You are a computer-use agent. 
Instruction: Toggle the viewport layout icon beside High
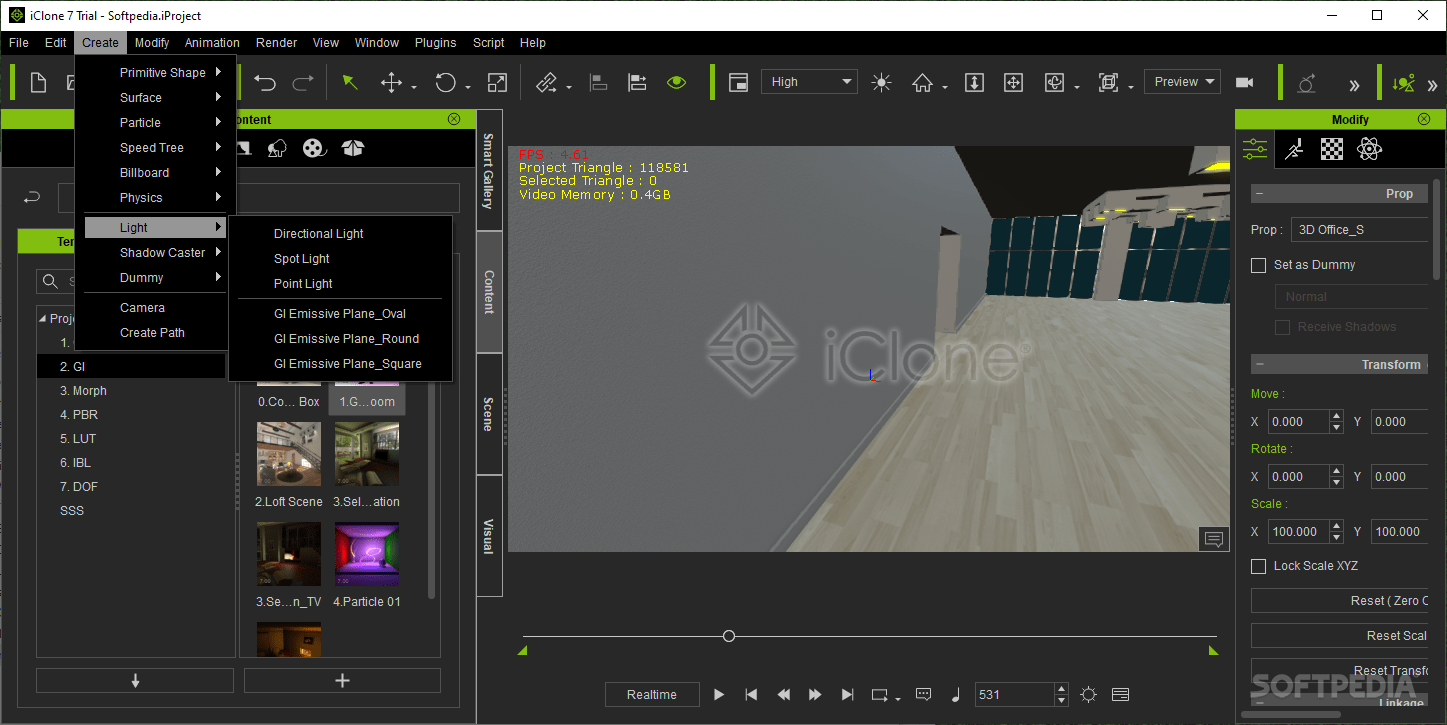tap(738, 83)
